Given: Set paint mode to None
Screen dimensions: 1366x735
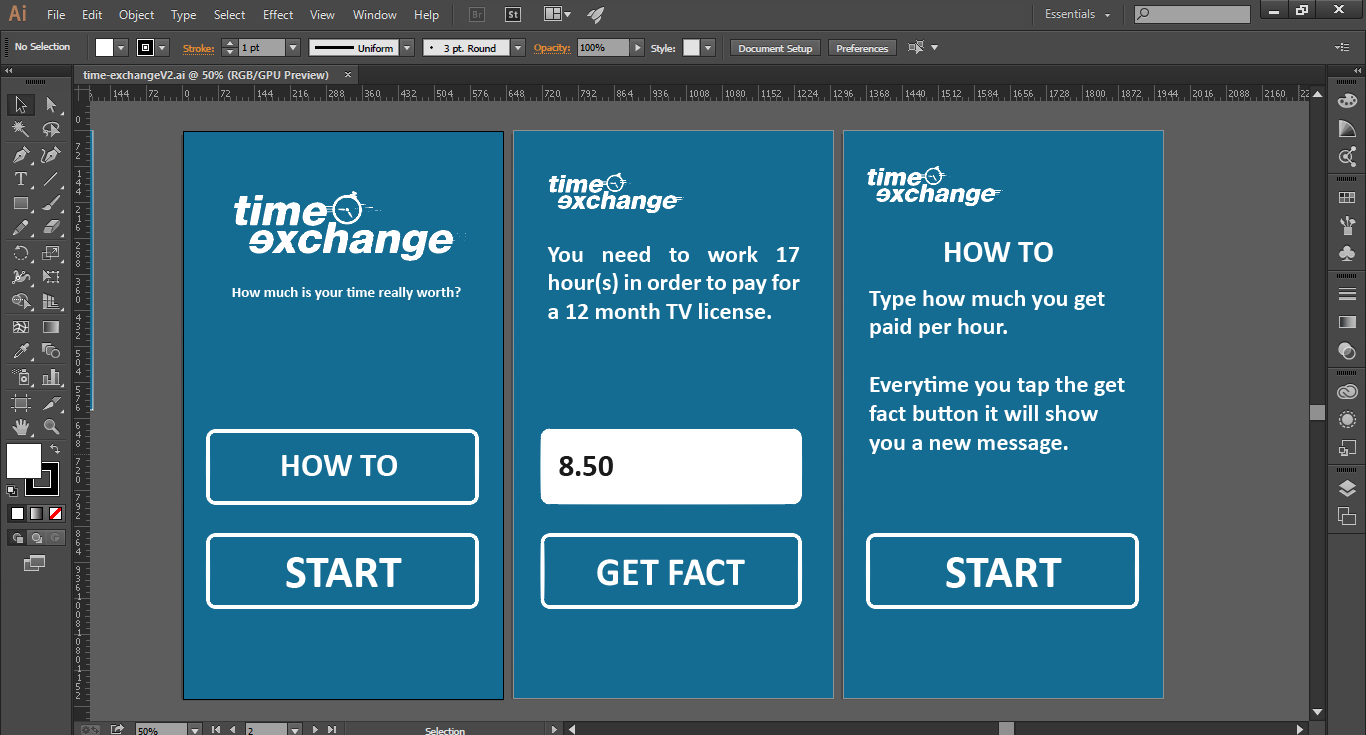Looking at the screenshot, I should (56, 513).
